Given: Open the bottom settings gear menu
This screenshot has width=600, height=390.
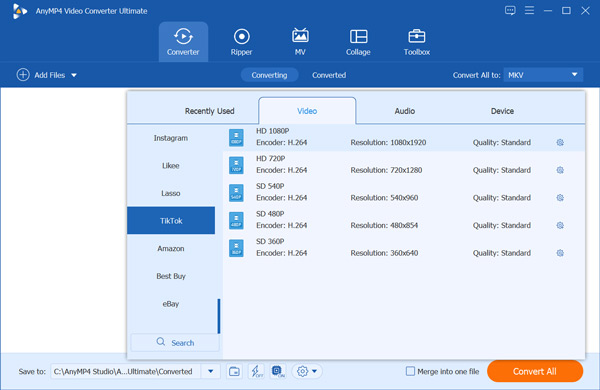Looking at the screenshot, I should (307, 371).
